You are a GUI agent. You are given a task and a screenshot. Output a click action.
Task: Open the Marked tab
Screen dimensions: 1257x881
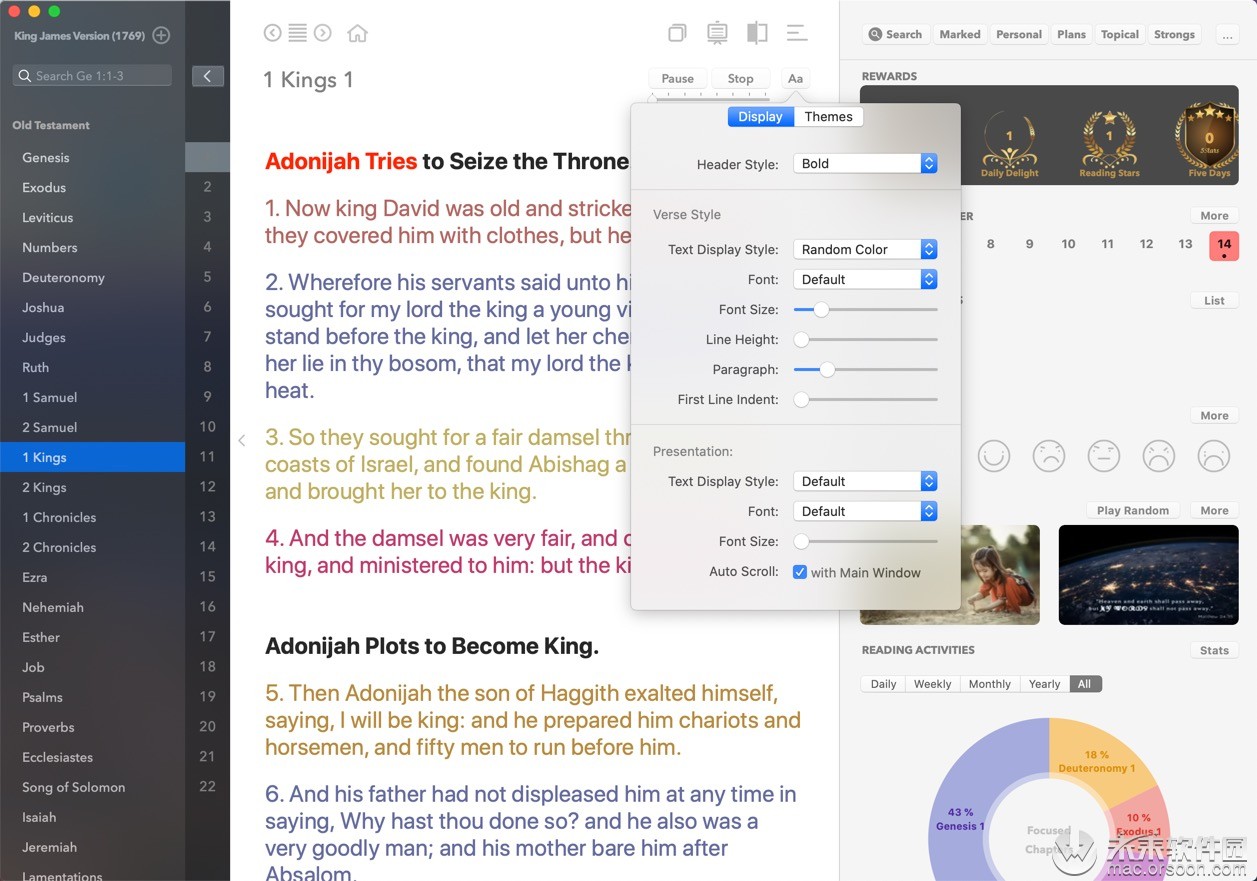click(960, 34)
